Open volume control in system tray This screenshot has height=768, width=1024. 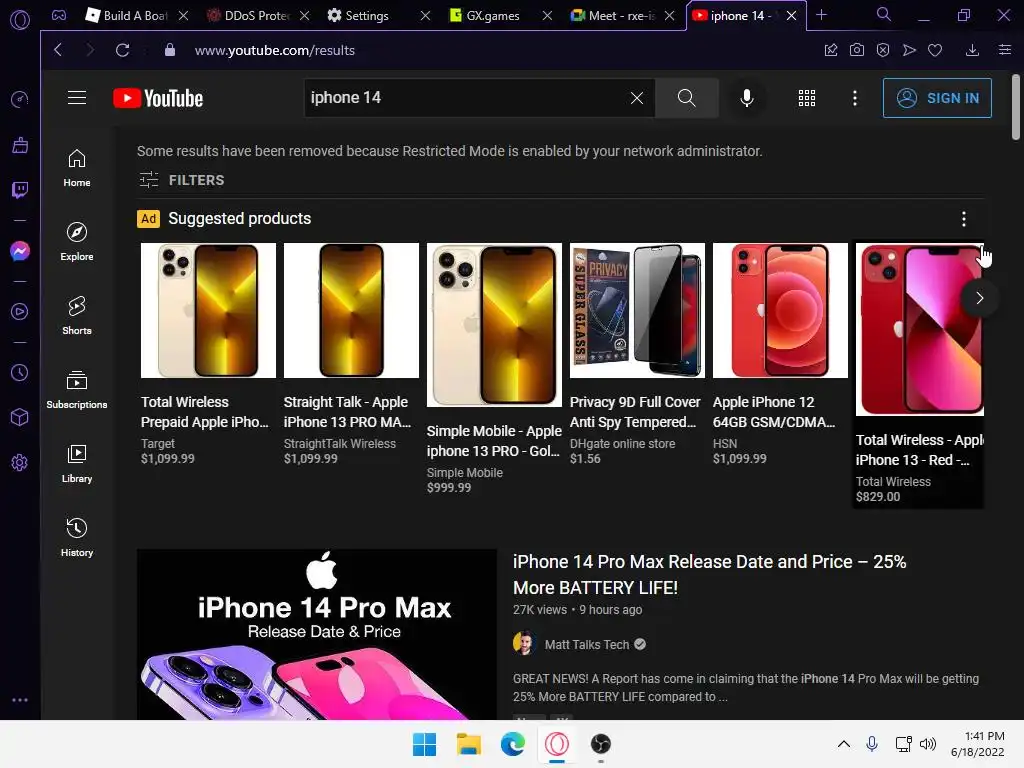pyautogui.click(x=928, y=744)
